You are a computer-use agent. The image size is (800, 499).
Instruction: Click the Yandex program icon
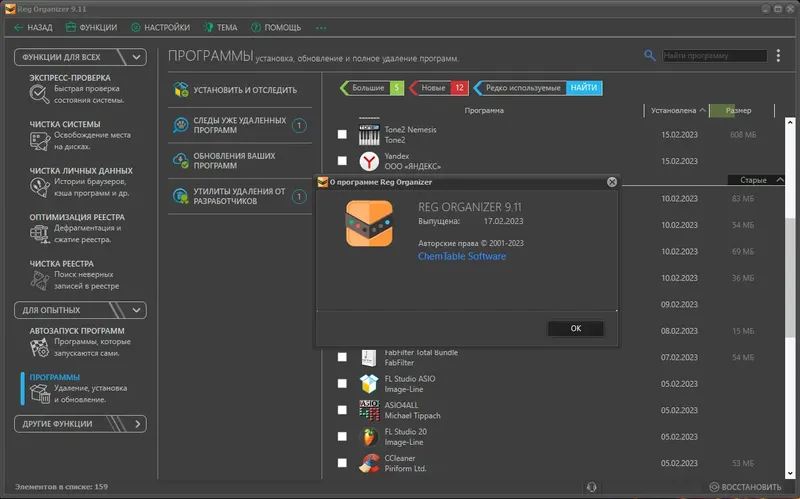[x=369, y=161]
